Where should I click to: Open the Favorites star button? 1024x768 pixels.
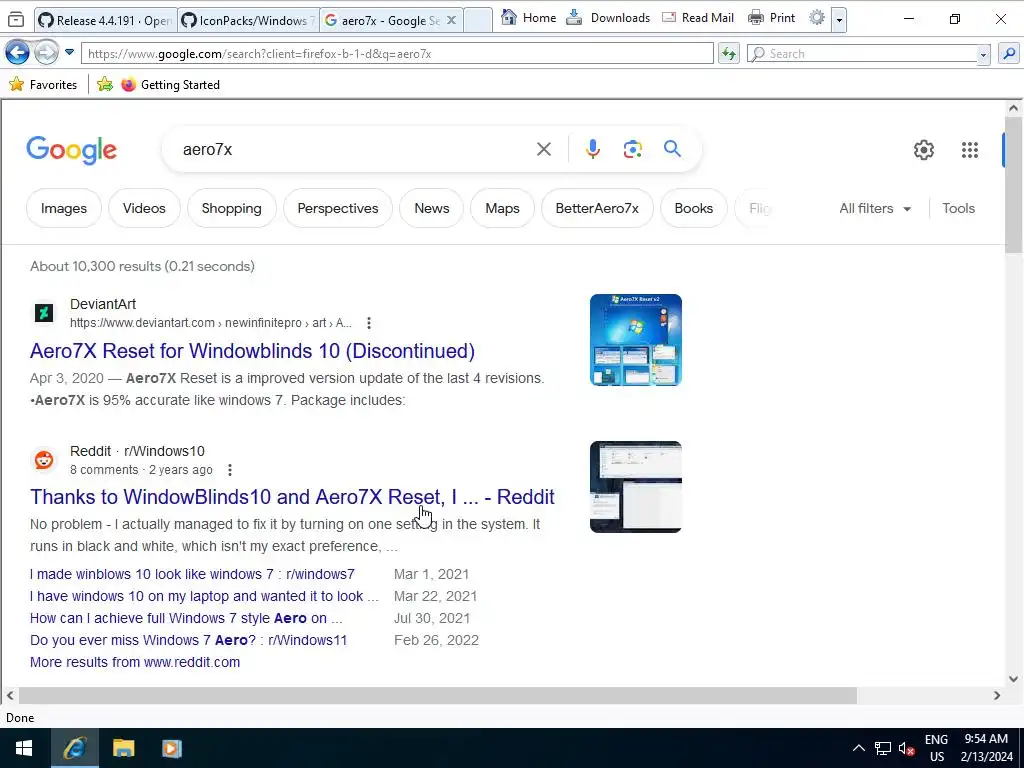(x=43, y=84)
